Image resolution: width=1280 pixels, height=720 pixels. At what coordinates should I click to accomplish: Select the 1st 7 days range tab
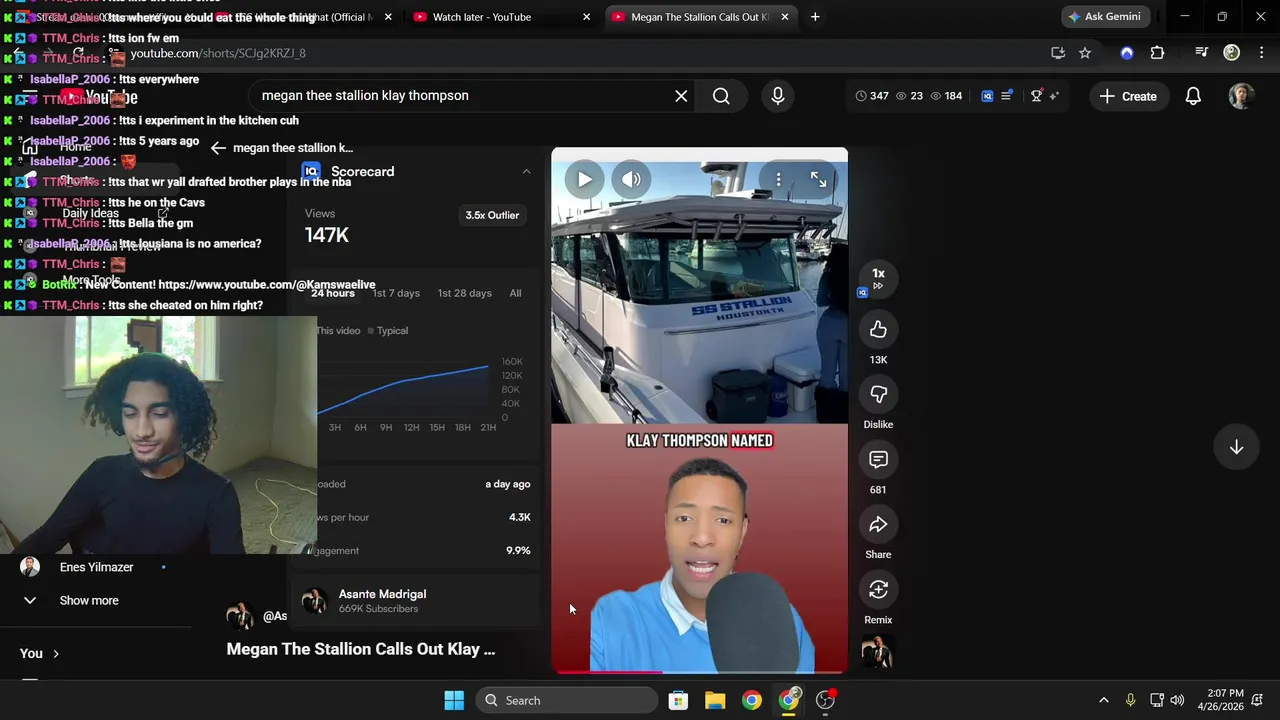pos(396,293)
